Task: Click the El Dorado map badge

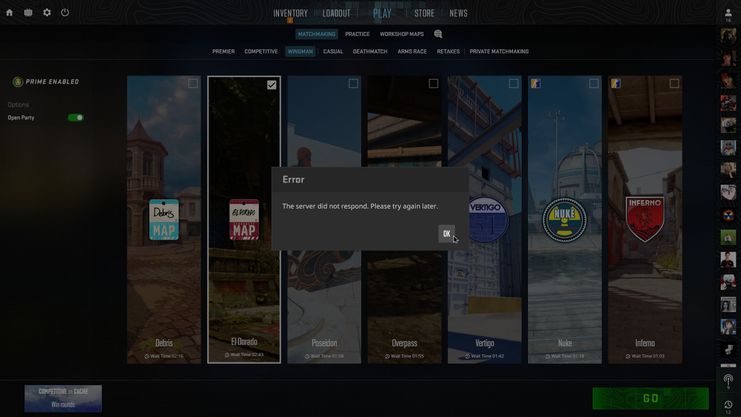Action: [x=244, y=219]
